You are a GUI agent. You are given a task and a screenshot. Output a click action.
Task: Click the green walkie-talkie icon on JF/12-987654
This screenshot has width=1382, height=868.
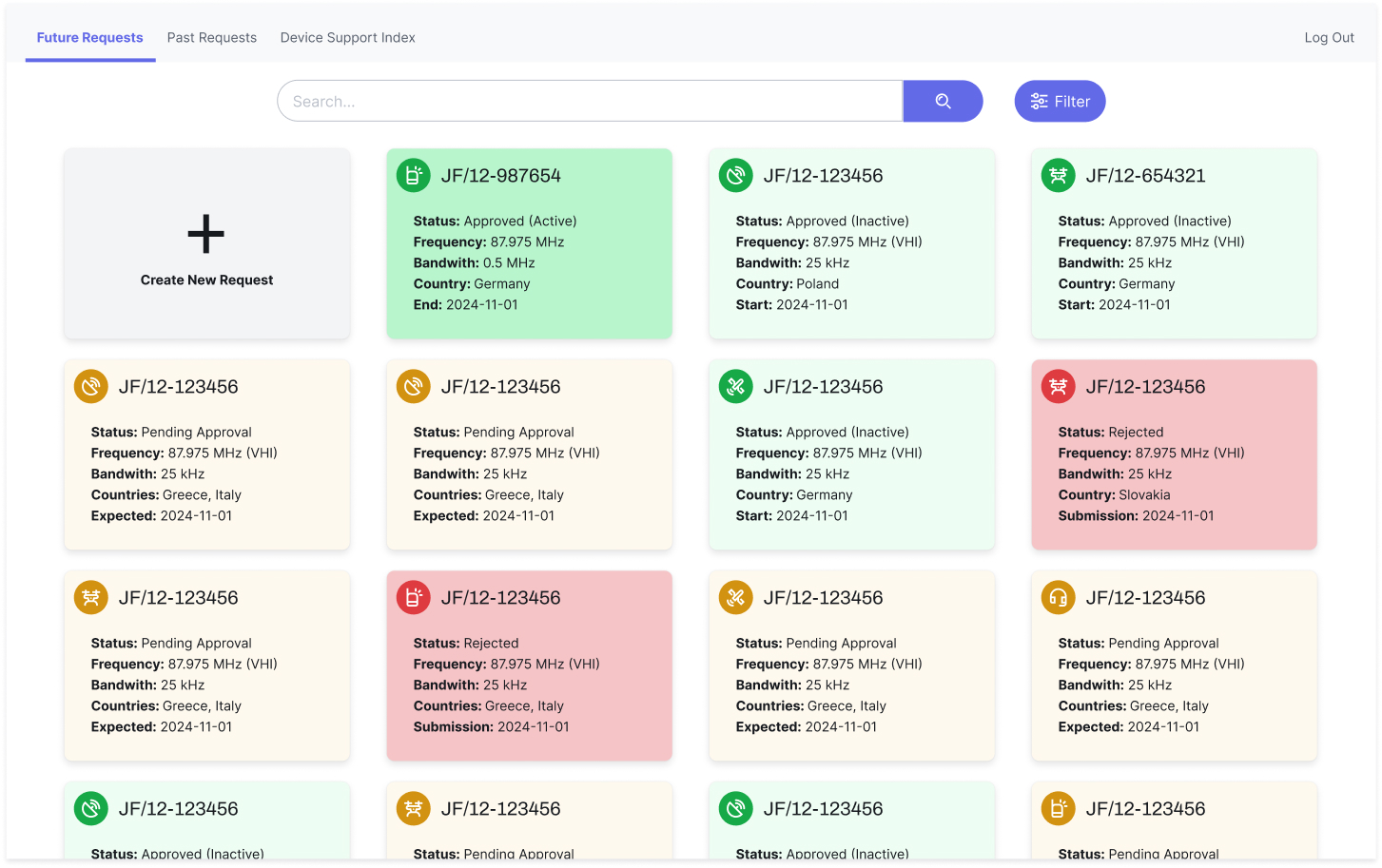click(413, 176)
